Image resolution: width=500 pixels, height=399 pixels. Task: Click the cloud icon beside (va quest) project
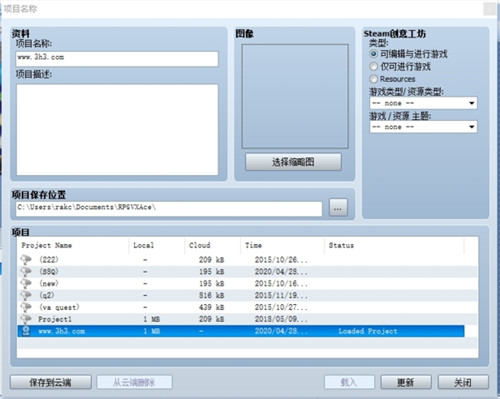[x=26, y=307]
